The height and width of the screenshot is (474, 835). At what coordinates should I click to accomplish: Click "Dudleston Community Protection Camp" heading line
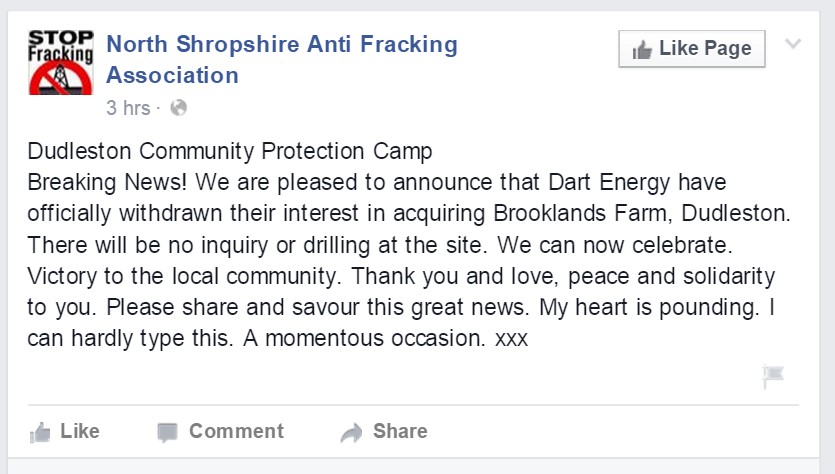[x=230, y=152]
